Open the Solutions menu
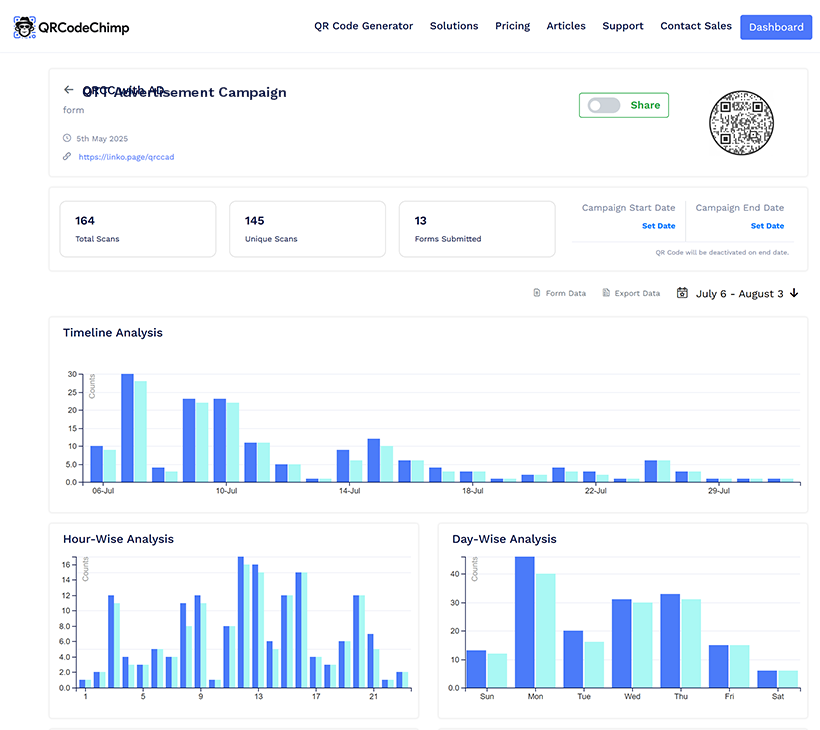This screenshot has width=820, height=730. coord(454,26)
